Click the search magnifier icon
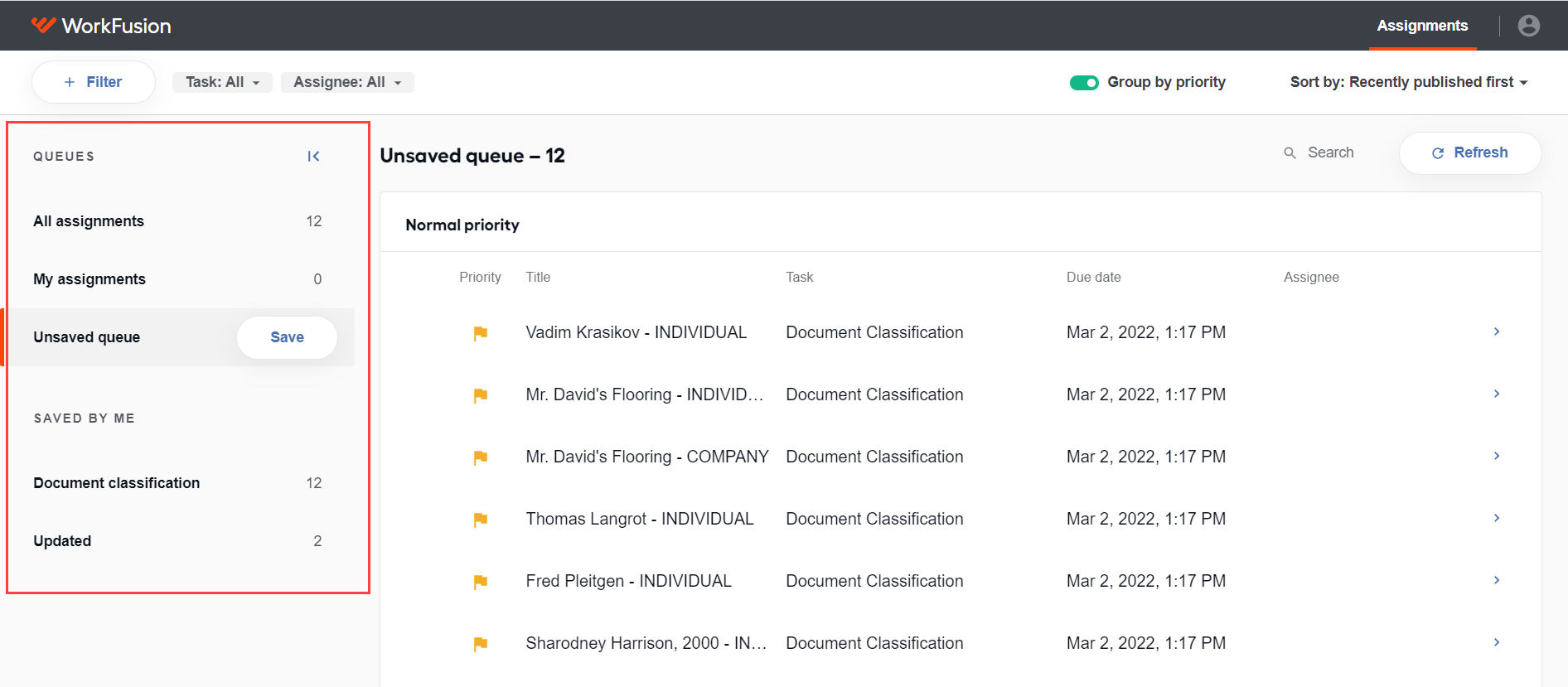1568x687 pixels. click(x=1290, y=152)
